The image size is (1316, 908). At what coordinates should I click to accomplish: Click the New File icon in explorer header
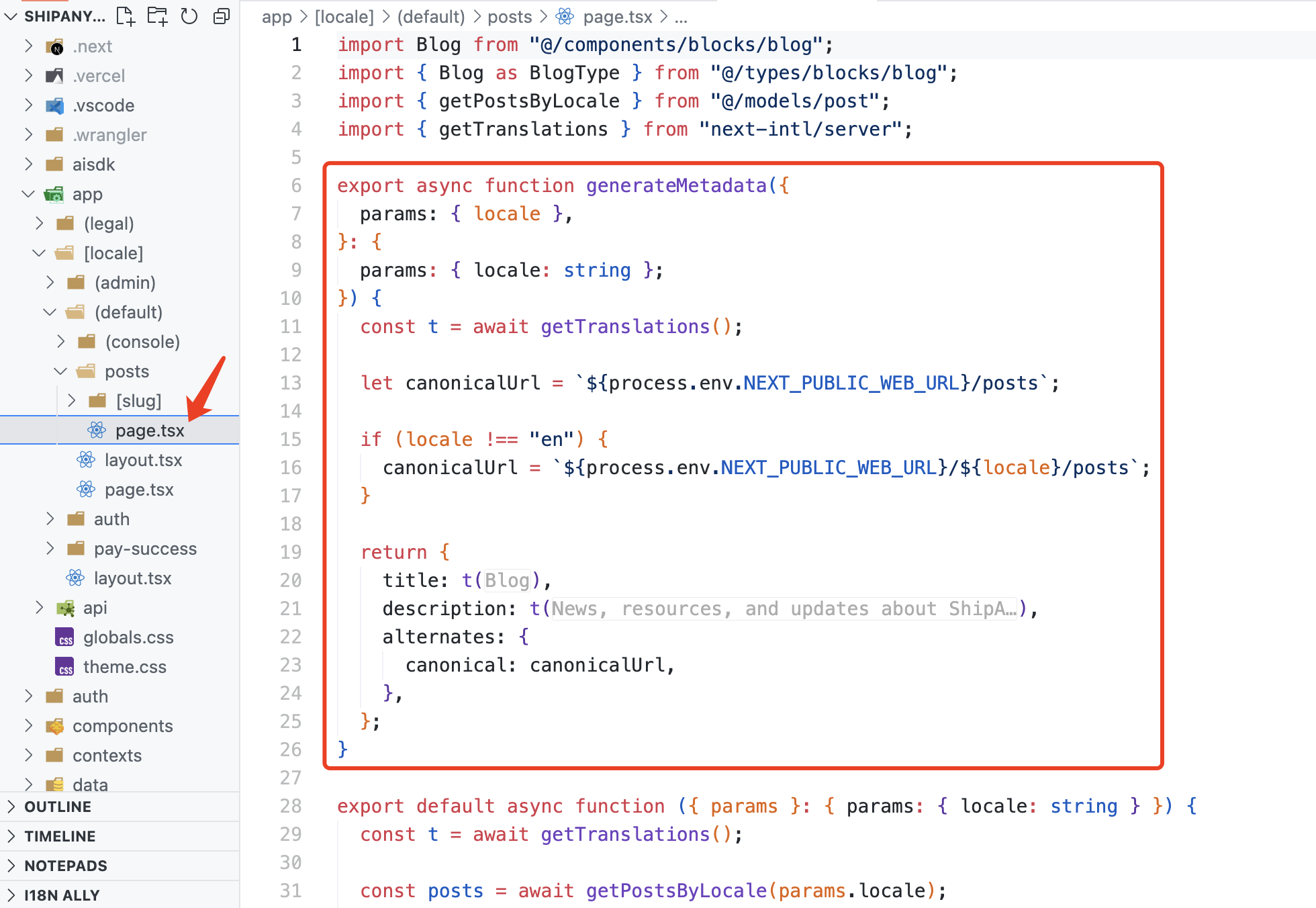[126, 15]
